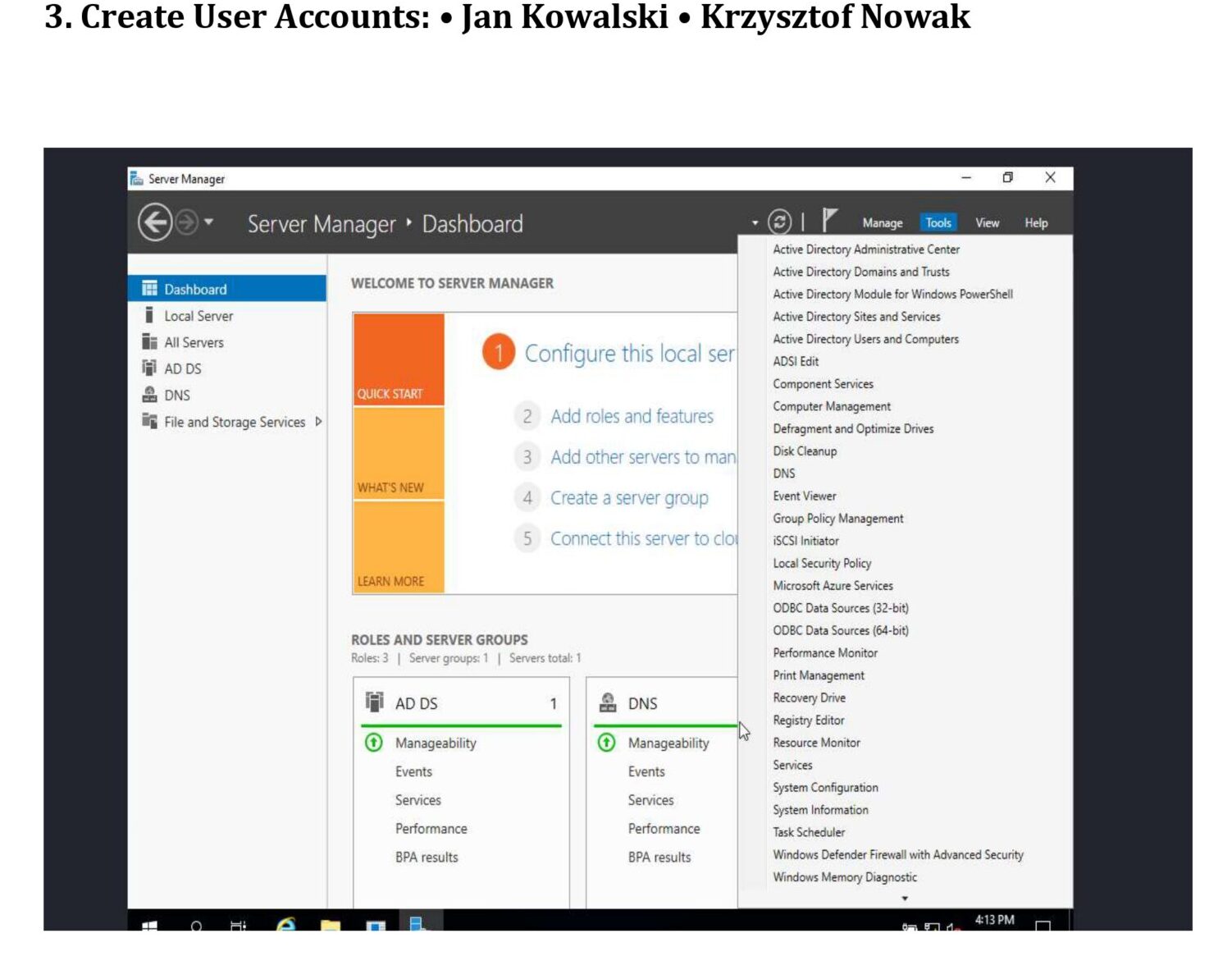Open Services in the AD DS tile
1232x956 pixels.
click(x=418, y=800)
